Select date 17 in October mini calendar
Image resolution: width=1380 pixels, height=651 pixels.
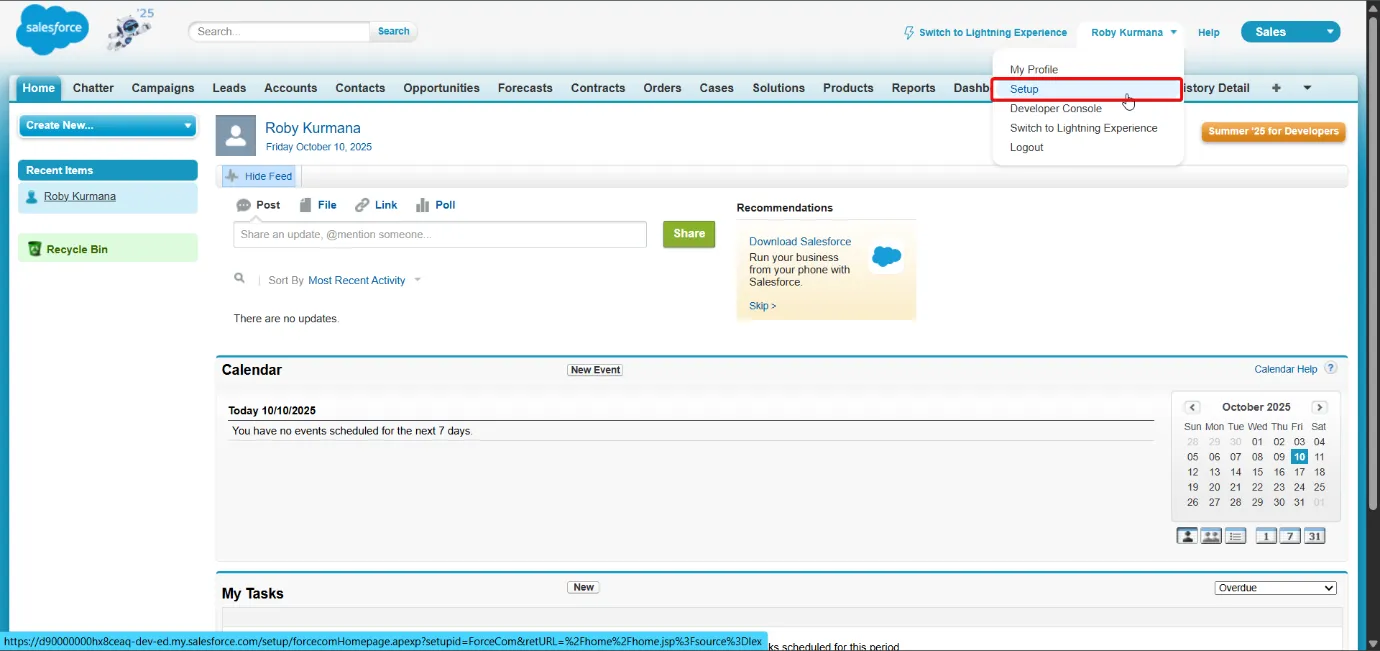coord(1299,472)
